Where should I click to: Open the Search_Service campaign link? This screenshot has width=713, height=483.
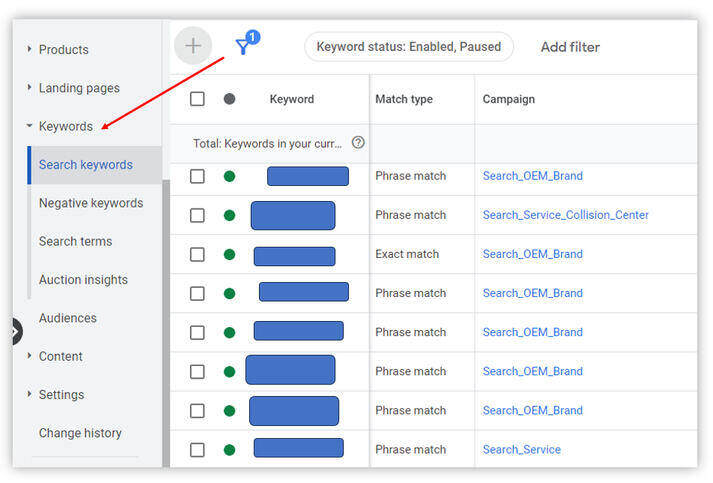click(522, 450)
